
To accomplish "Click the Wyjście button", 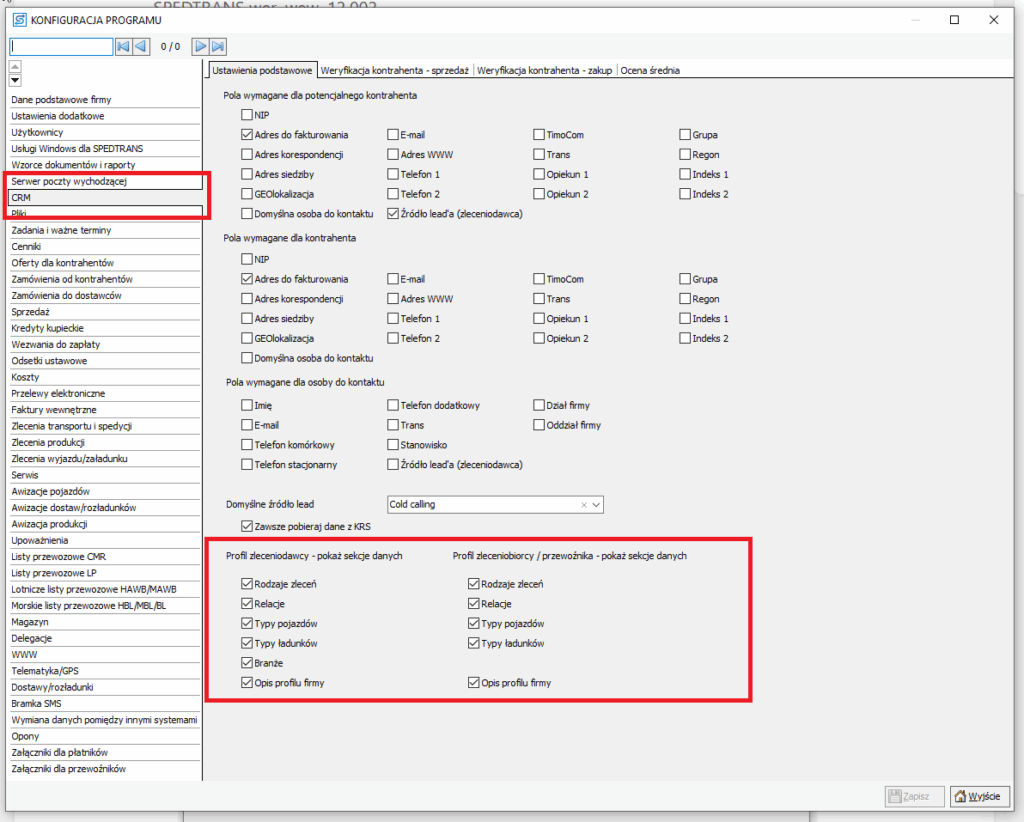I will pos(977,796).
